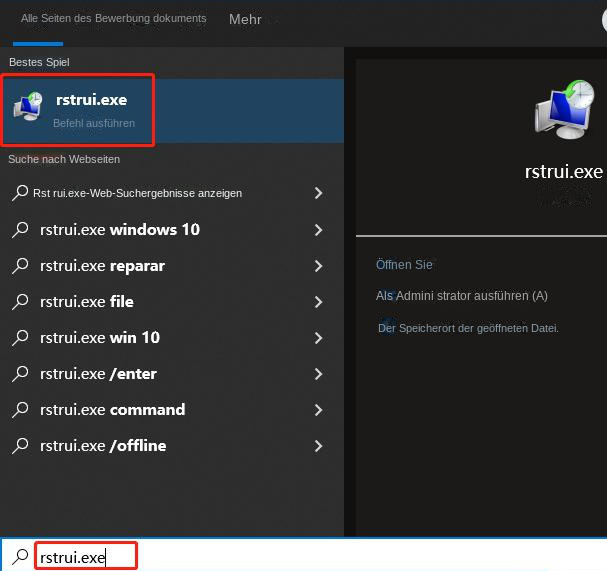This screenshot has width=607, height=571.
Task: Expand the chevron for Web-Suchergebnisse anzeigen
Action: pos(318,193)
